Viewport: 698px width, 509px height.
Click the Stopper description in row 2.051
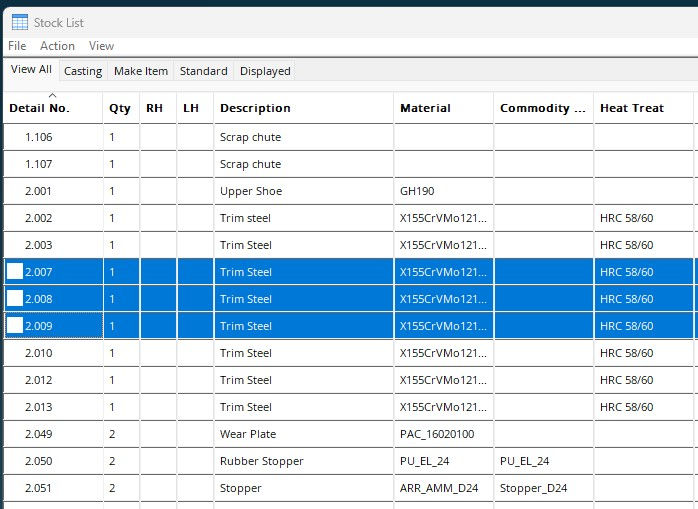point(240,489)
